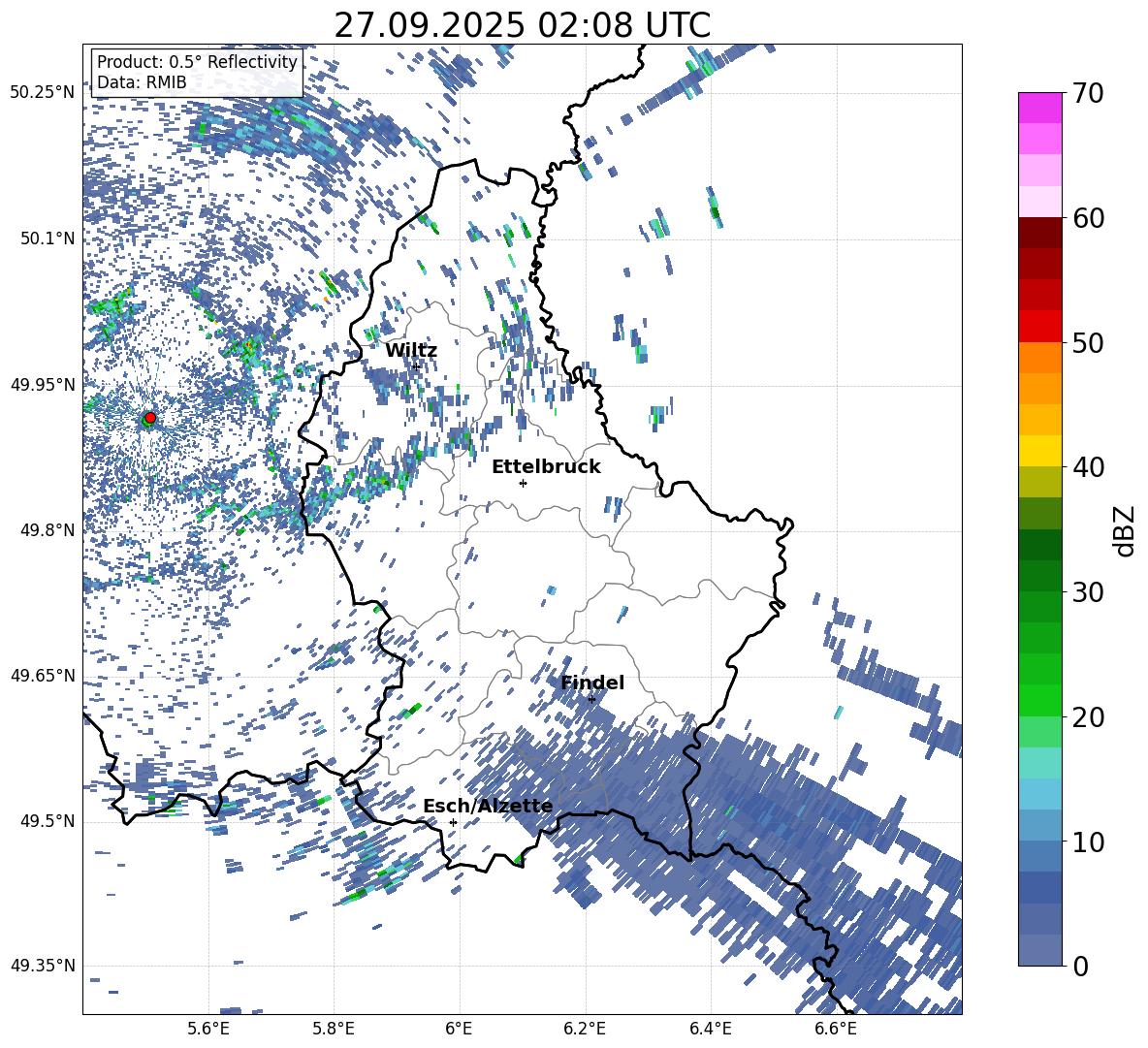Click the 40 tick label on colorbar

1089,467
